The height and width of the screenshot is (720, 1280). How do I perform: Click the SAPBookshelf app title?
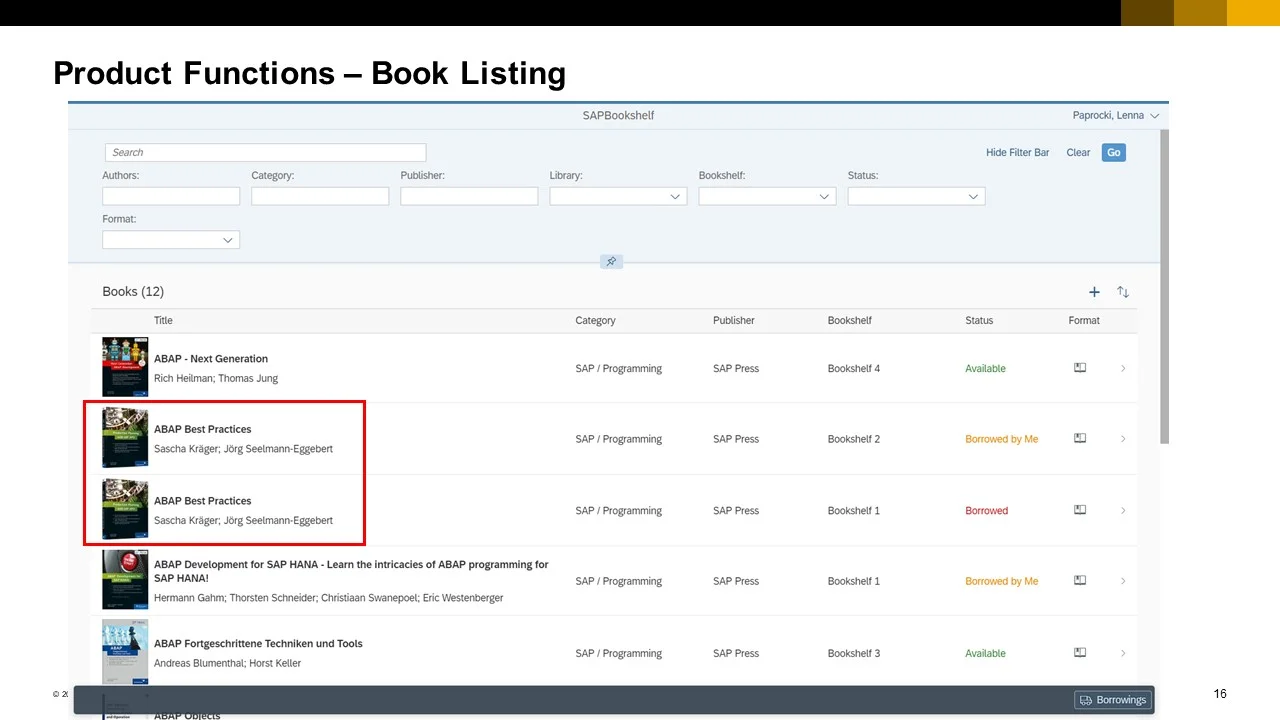pos(618,115)
